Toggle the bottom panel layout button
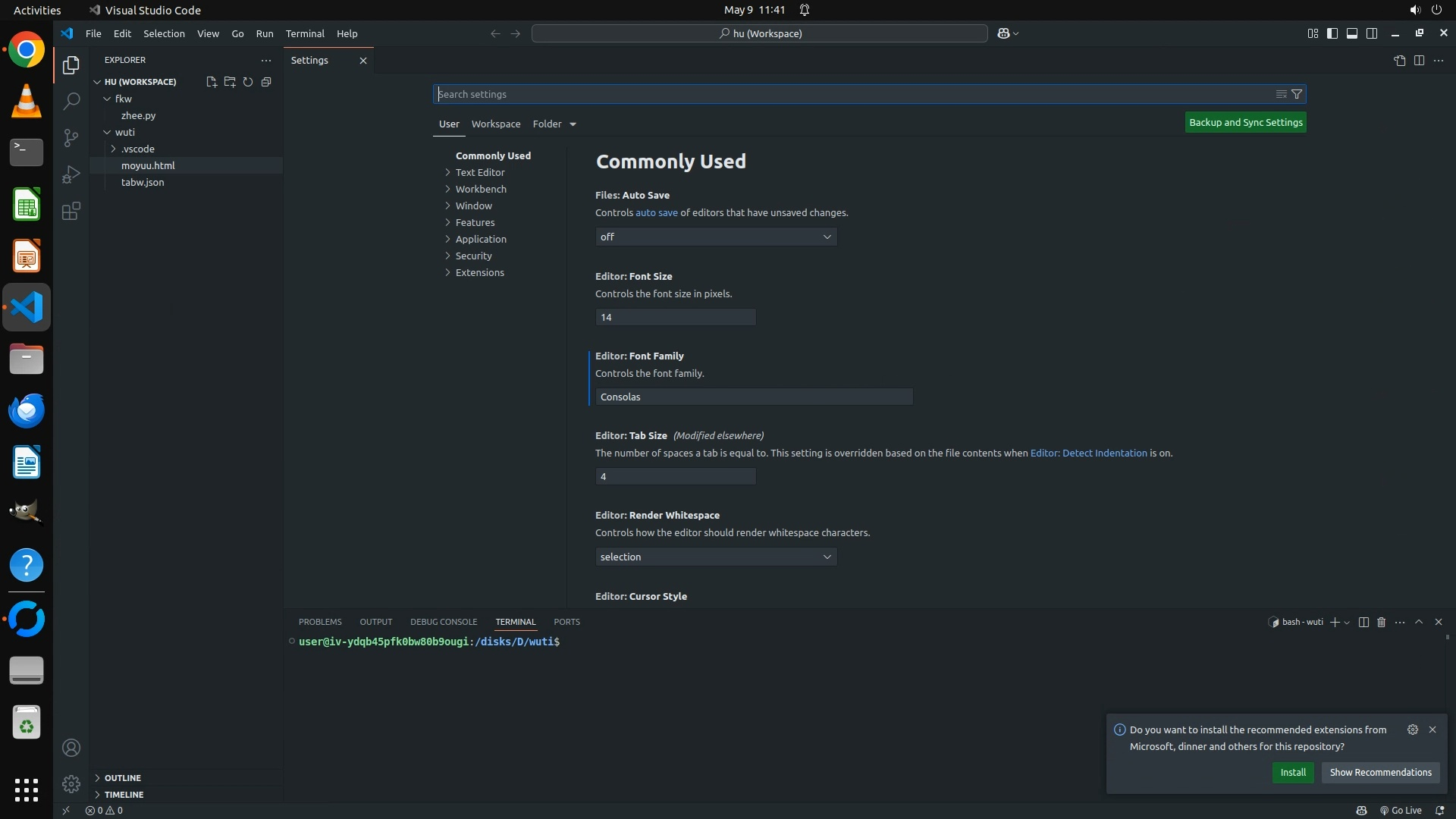Viewport: 1456px width, 819px height. tap(1352, 33)
